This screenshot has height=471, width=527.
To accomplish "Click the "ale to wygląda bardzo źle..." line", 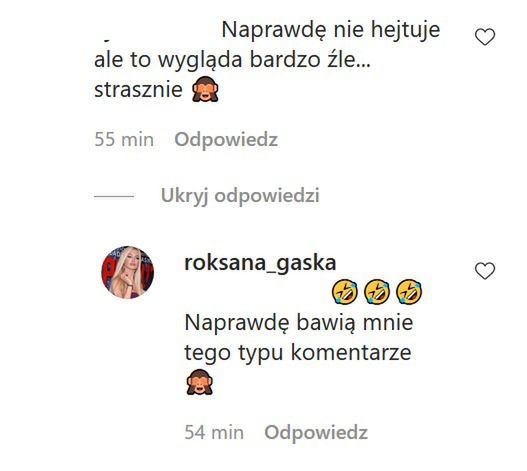I will click(232, 61).
